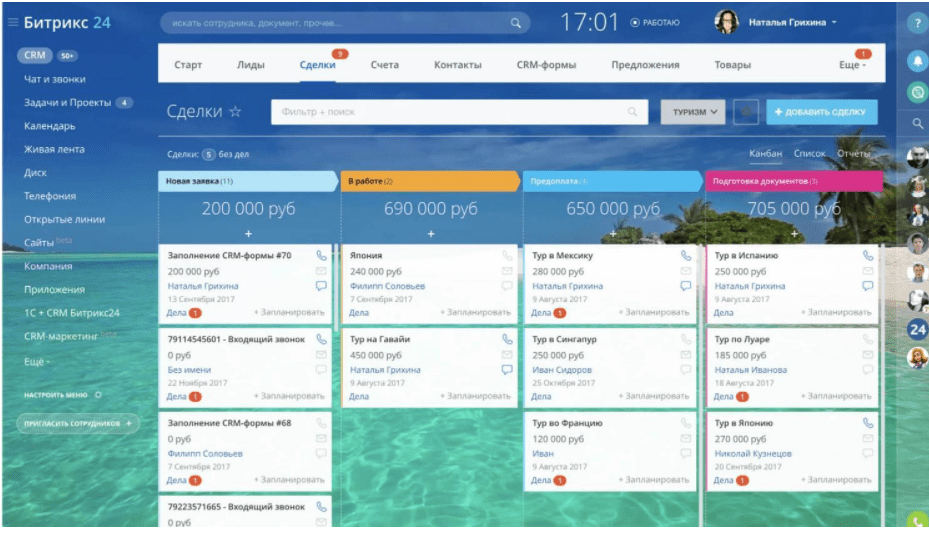Add Сделки page to favorites with the star
This screenshot has width=929, height=538.
(235, 111)
